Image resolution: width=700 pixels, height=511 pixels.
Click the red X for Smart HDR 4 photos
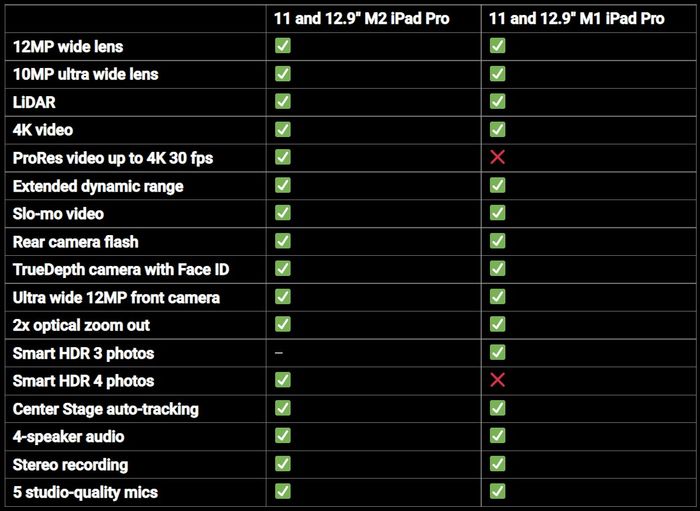(x=498, y=380)
